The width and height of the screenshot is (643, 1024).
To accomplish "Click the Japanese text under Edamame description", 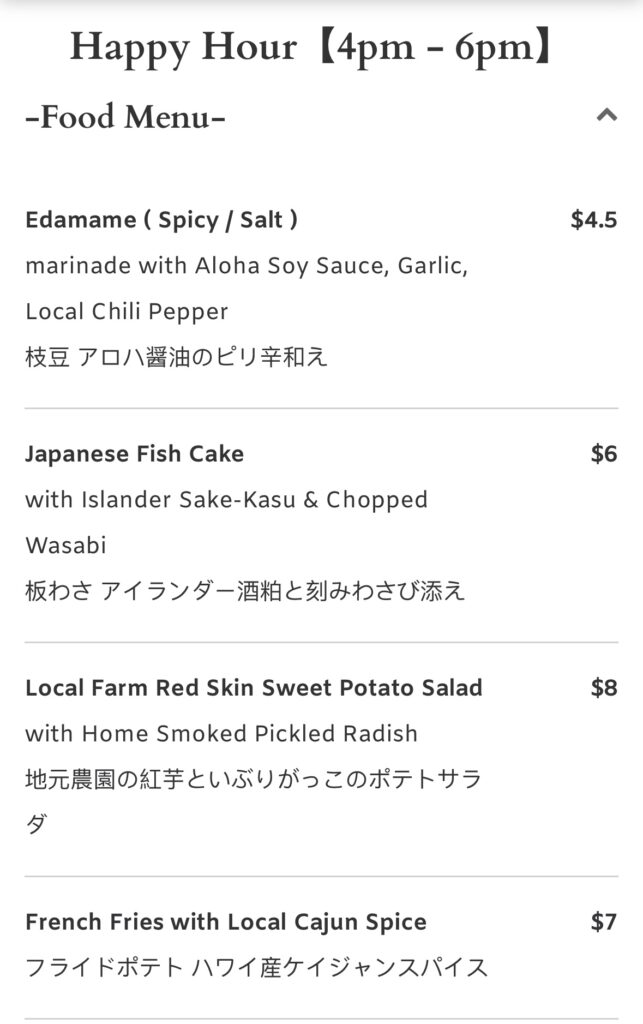I will click(176, 357).
